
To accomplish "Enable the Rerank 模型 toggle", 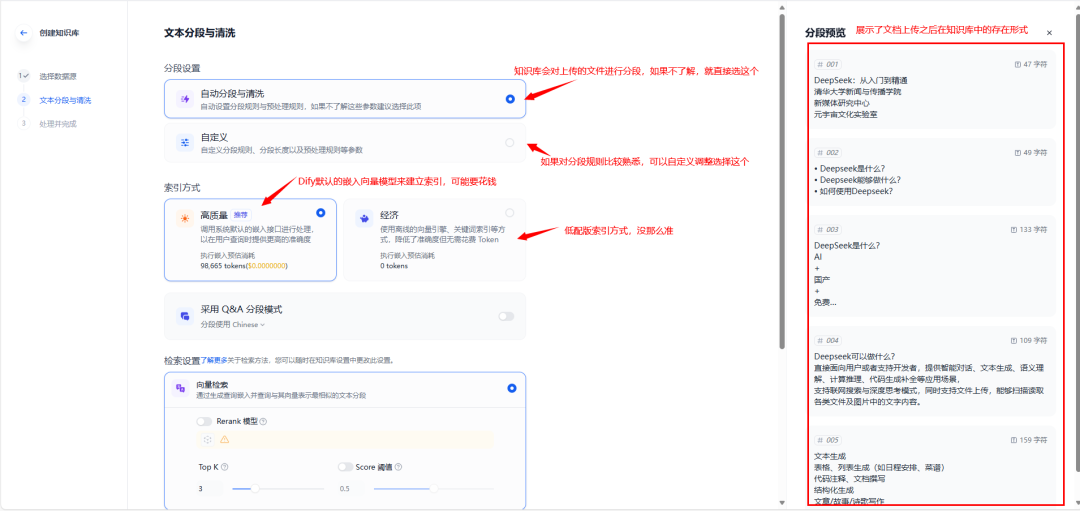I will (204, 421).
